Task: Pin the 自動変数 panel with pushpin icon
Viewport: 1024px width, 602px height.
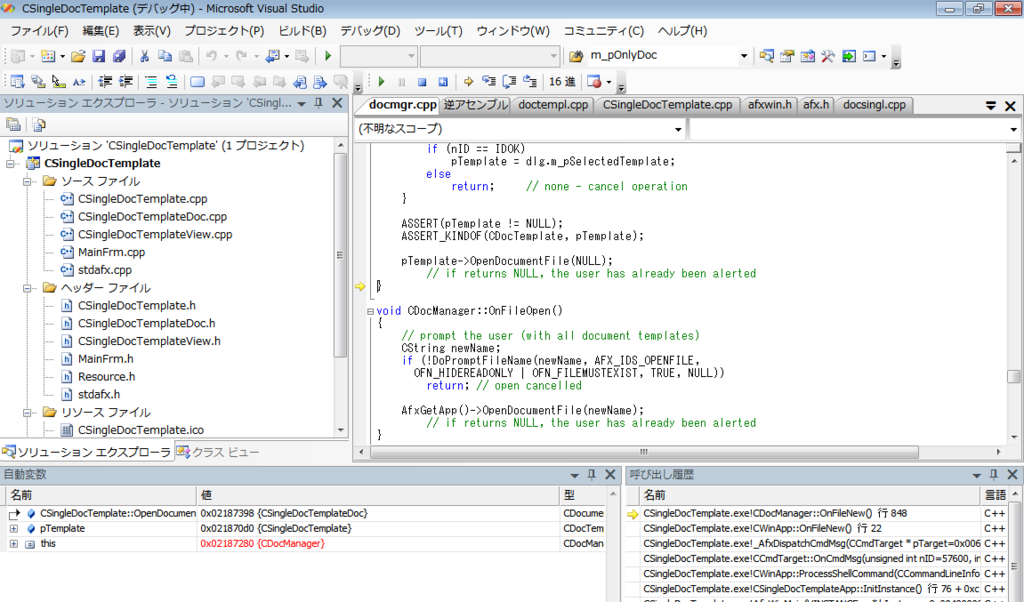Action: [592, 475]
